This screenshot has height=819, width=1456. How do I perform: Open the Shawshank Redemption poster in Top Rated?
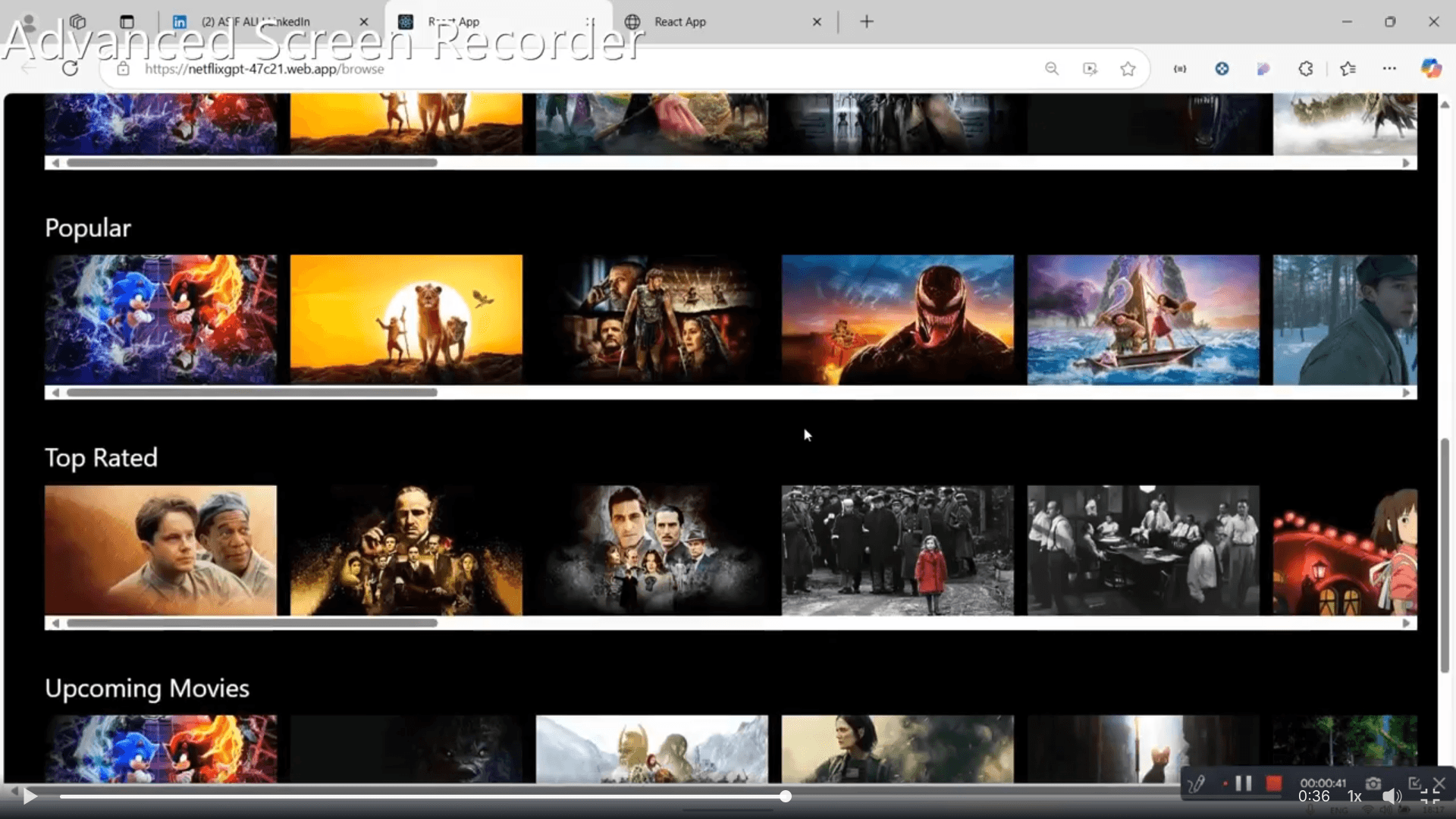click(161, 550)
